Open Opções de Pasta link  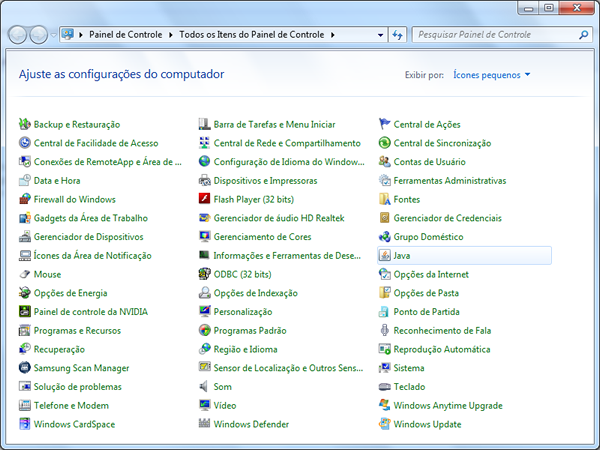click(x=426, y=293)
